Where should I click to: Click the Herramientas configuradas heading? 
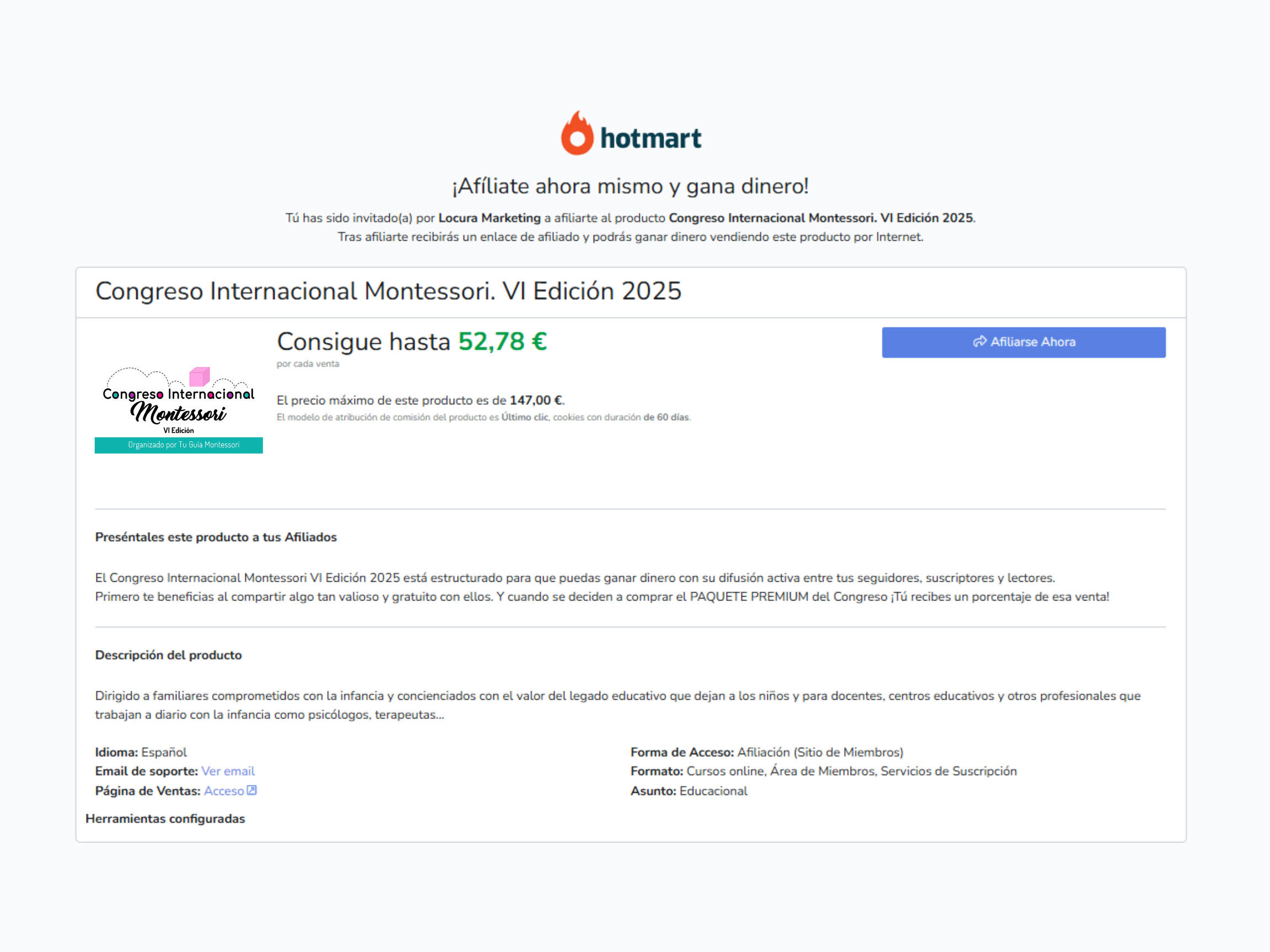coord(165,819)
